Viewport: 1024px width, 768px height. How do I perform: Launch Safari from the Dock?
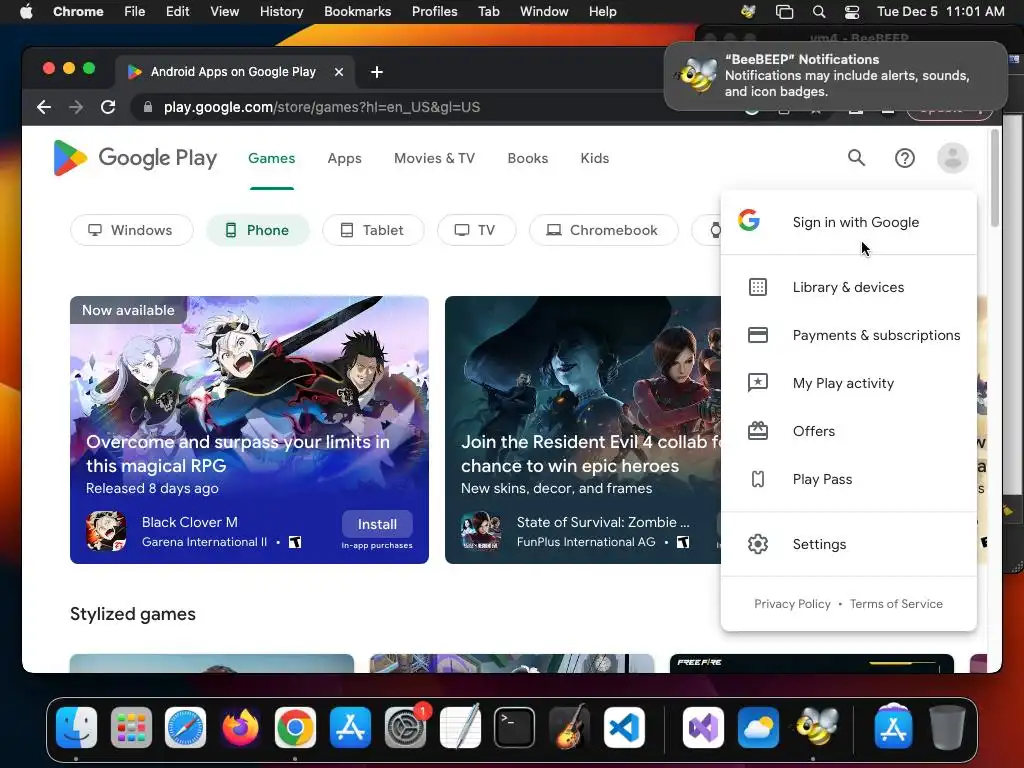(185, 728)
